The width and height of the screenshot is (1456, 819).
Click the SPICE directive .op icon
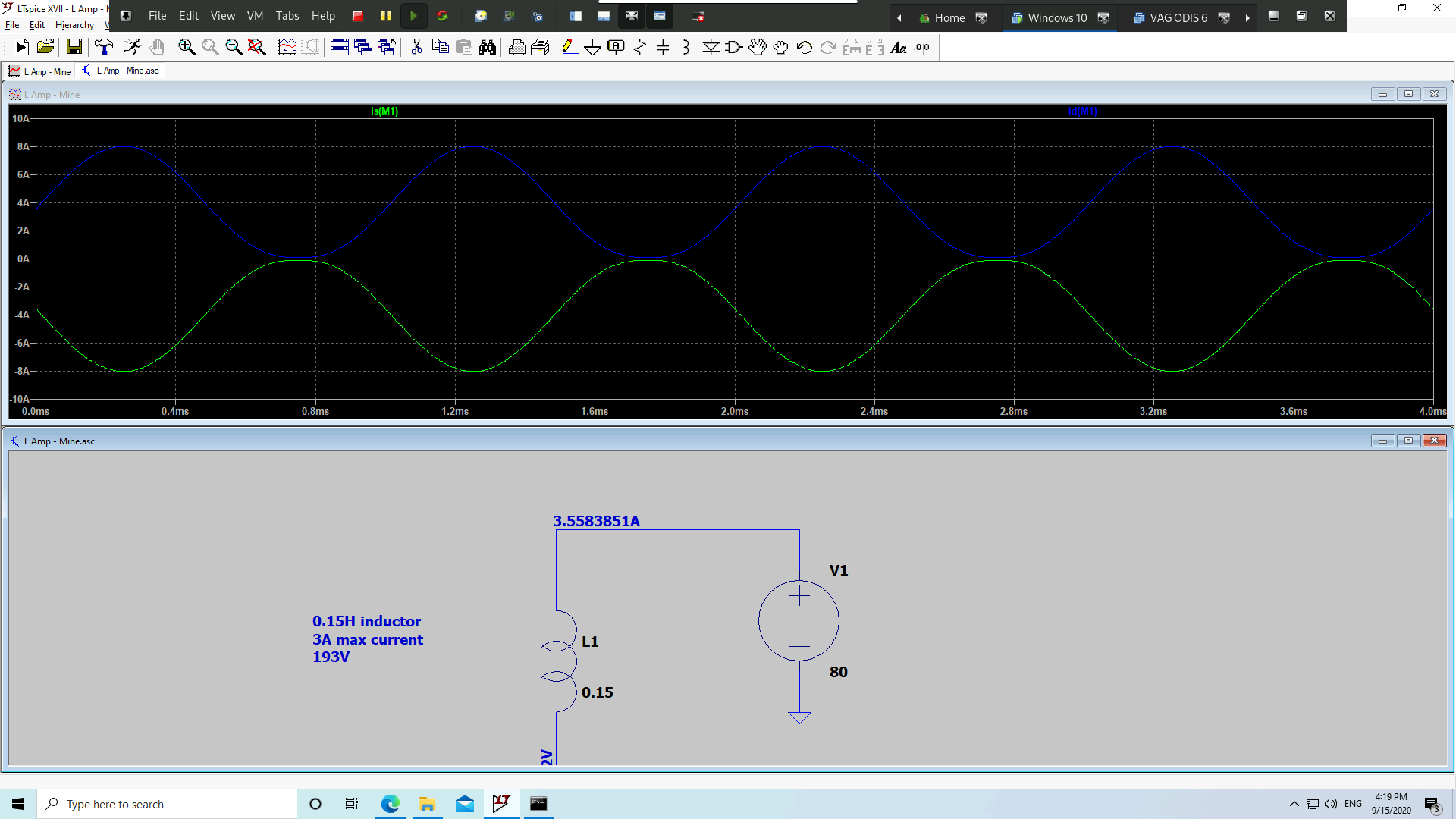[x=922, y=48]
